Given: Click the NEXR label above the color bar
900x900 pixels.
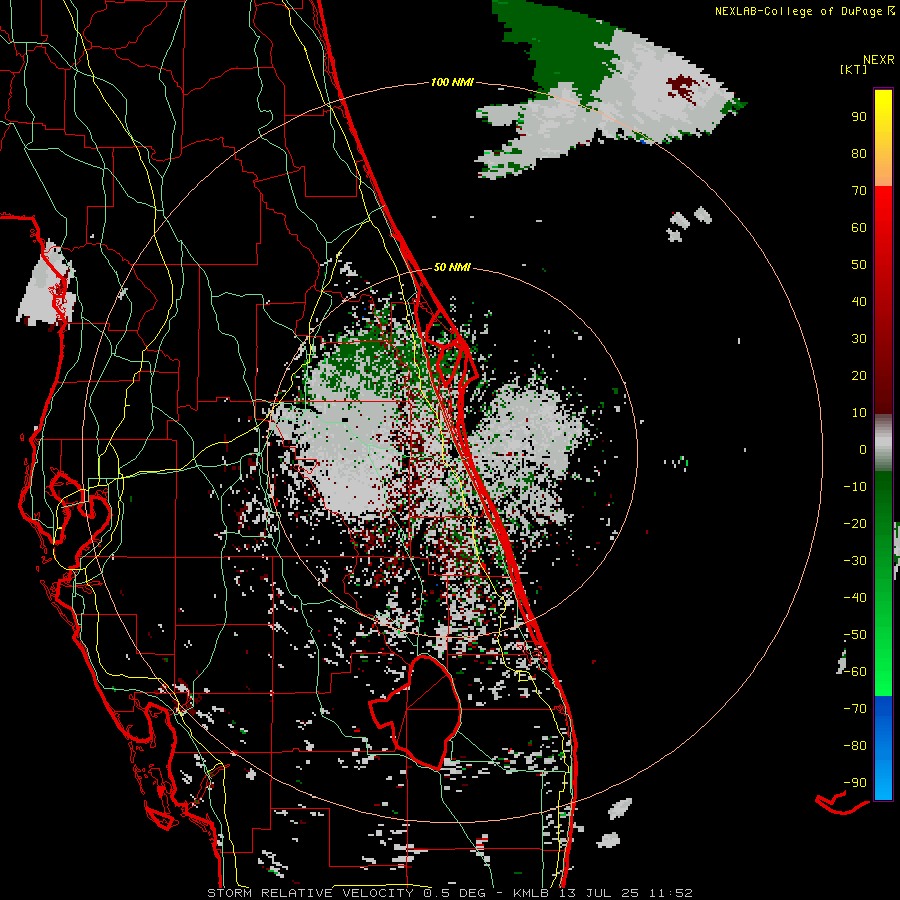Looking at the screenshot, I should 879,59.
